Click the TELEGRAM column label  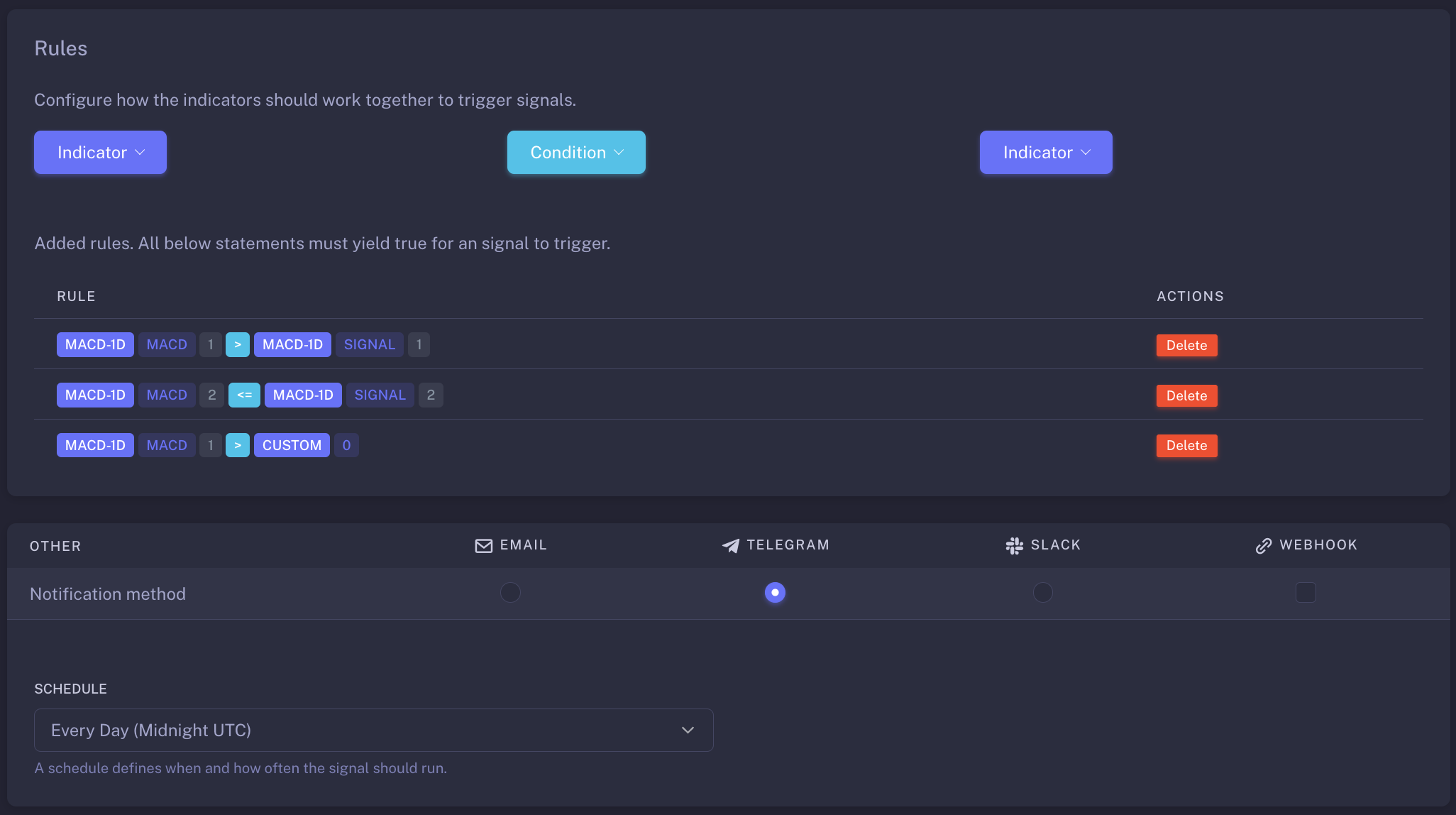tap(788, 545)
